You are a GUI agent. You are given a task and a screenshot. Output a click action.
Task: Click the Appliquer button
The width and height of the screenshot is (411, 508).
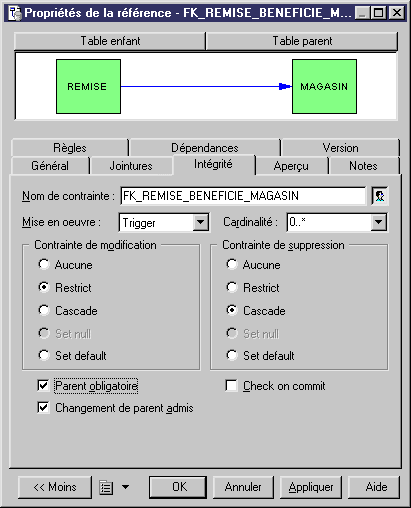click(311, 487)
